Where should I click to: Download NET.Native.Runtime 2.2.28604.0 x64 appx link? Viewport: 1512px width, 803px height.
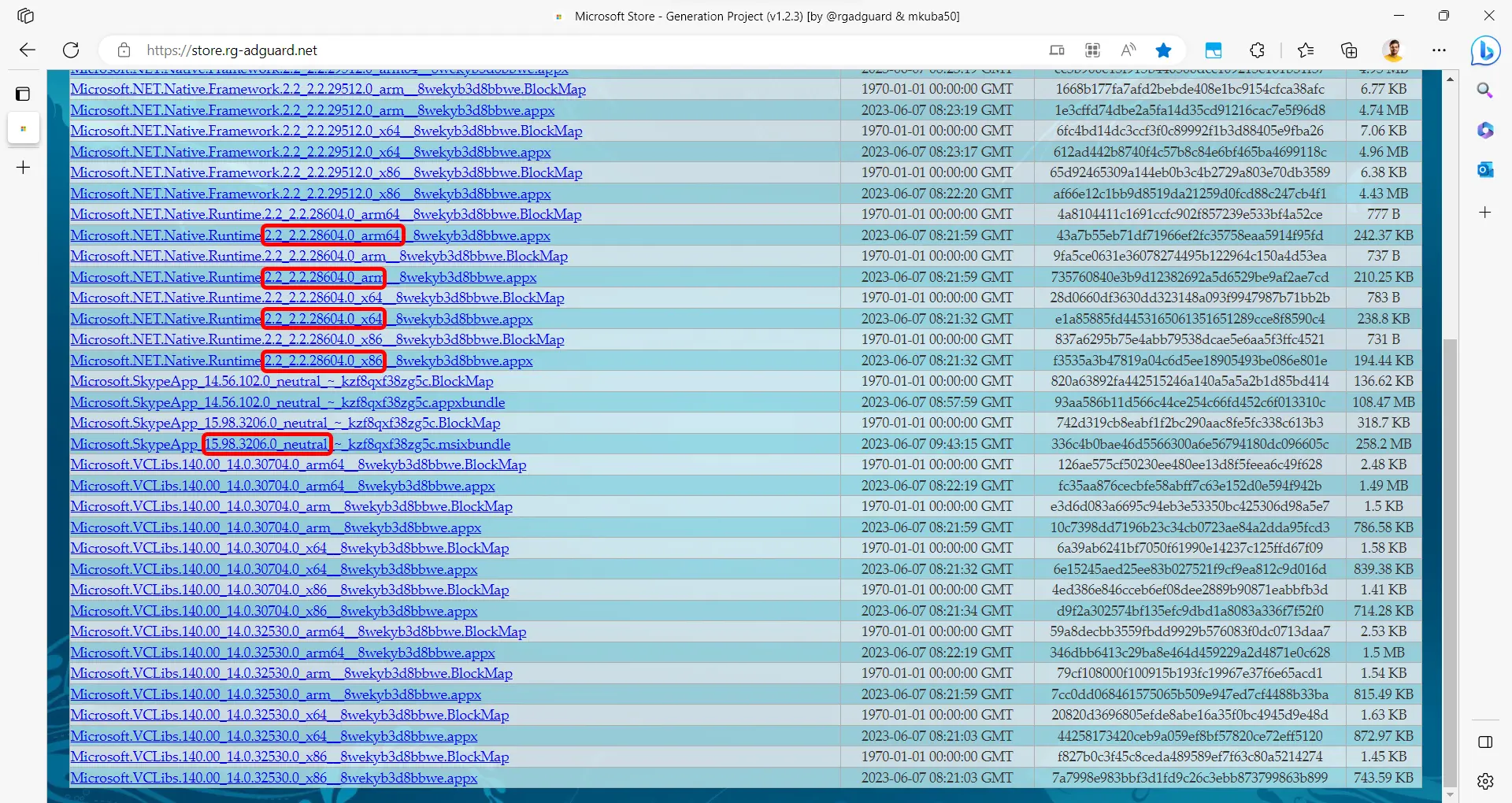pos(302,319)
